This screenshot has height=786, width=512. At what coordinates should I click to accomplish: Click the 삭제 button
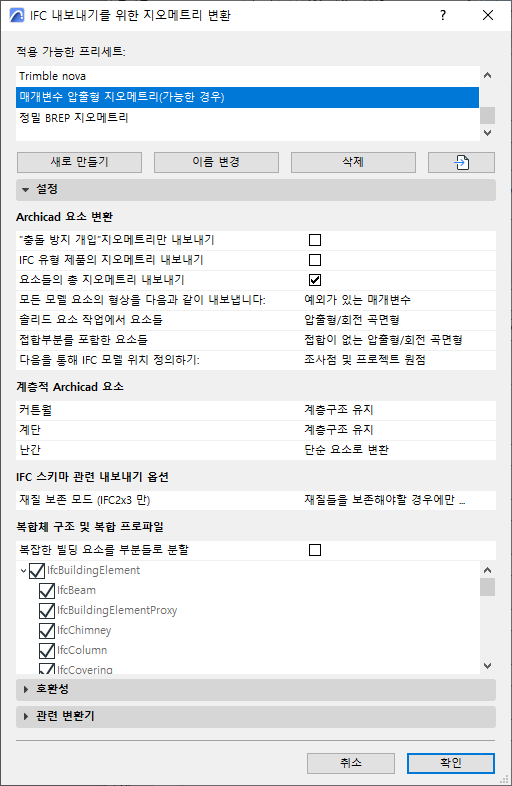click(x=353, y=162)
